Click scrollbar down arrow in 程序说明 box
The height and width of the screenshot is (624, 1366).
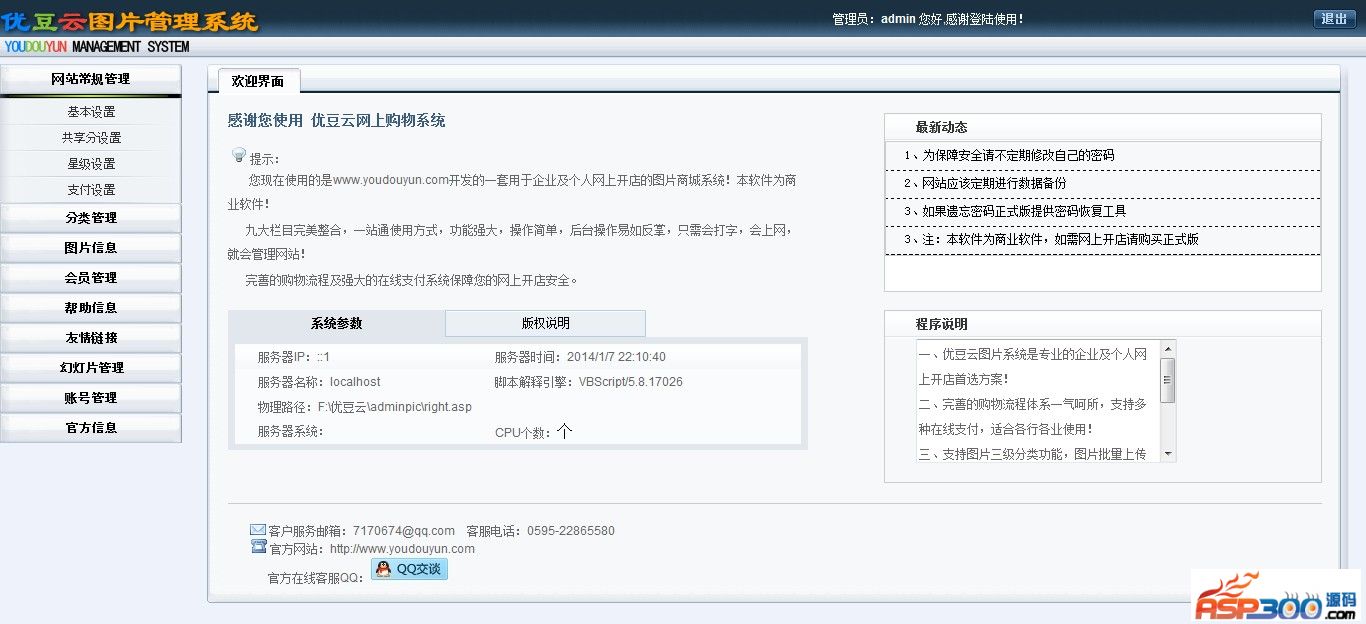1167,455
